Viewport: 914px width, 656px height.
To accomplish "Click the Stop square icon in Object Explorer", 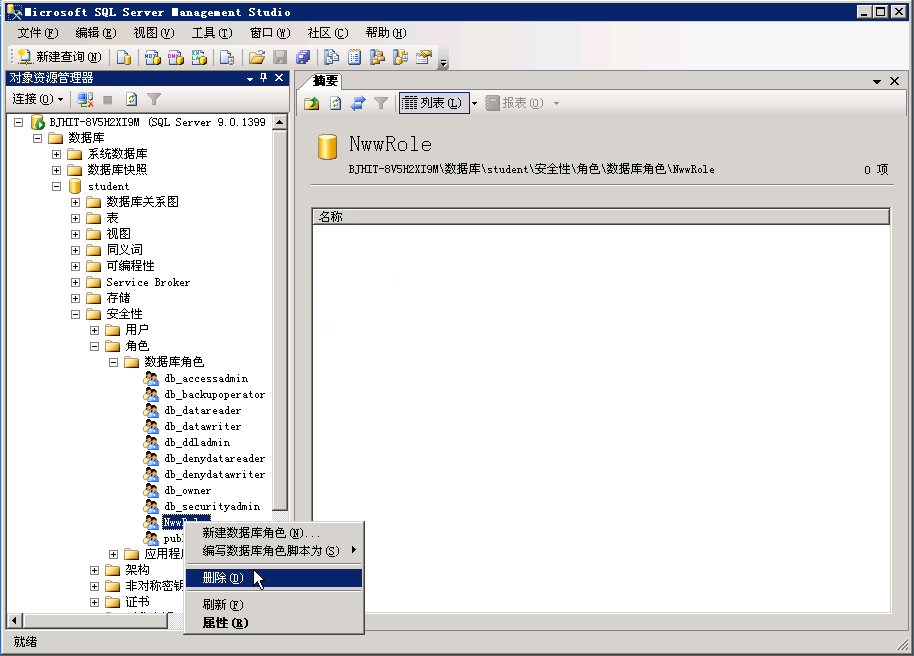I will point(108,100).
